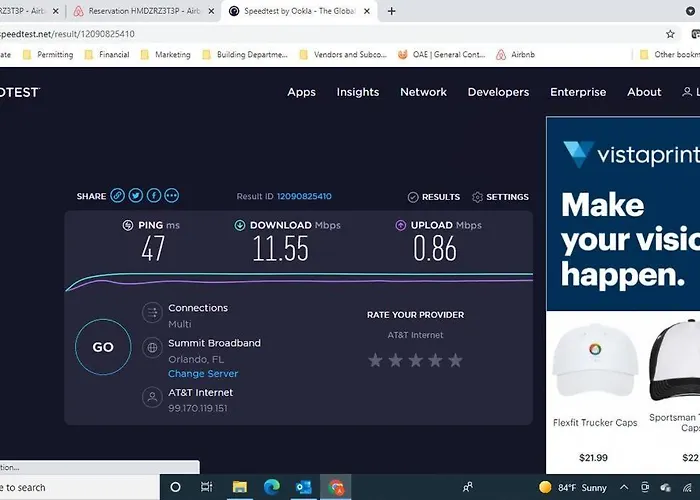700x500 pixels.
Task: Start a new test with GO
Action: click(x=103, y=347)
